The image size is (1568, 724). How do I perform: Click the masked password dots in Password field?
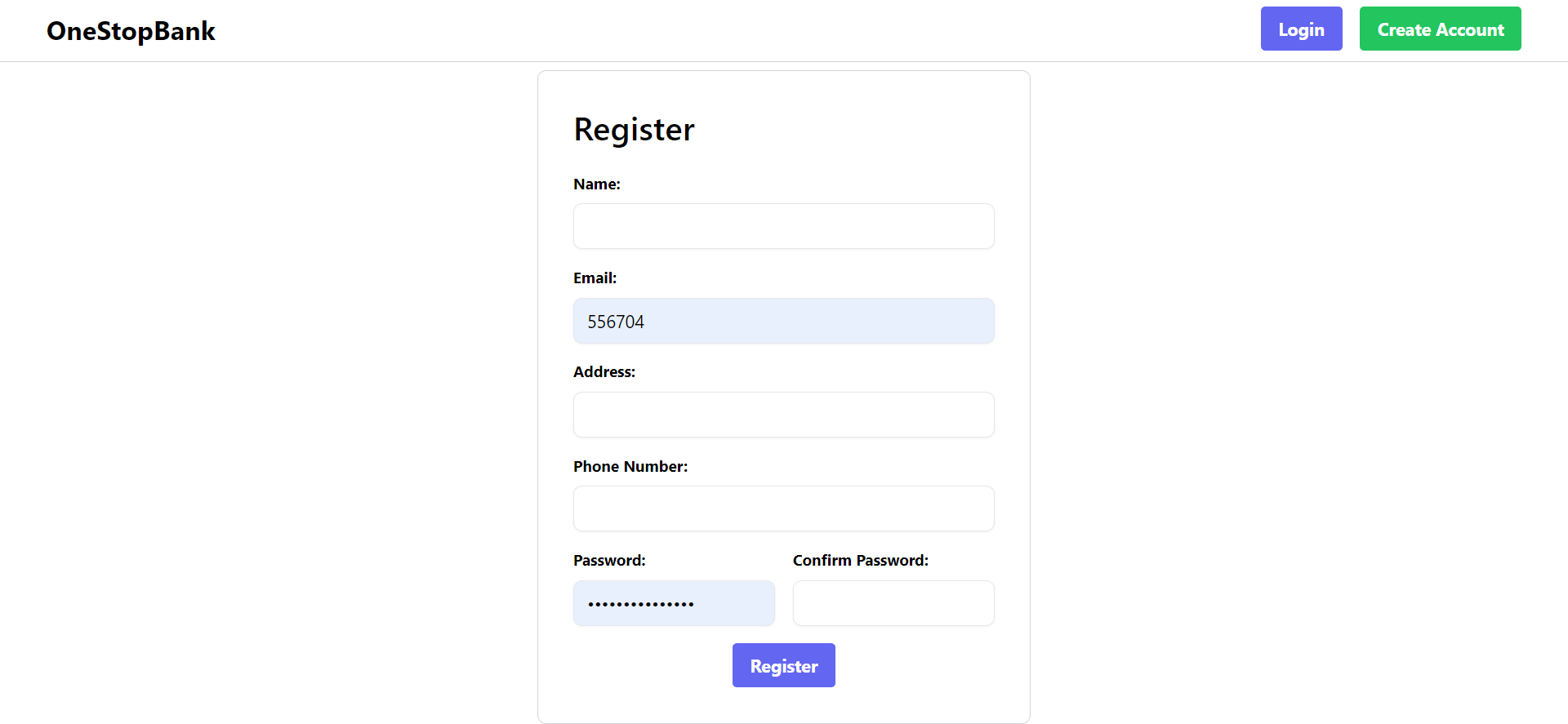click(640, 603)
